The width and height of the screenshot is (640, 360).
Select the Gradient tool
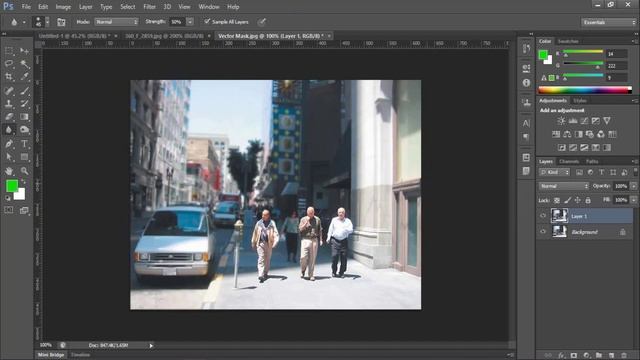[24, 117]
